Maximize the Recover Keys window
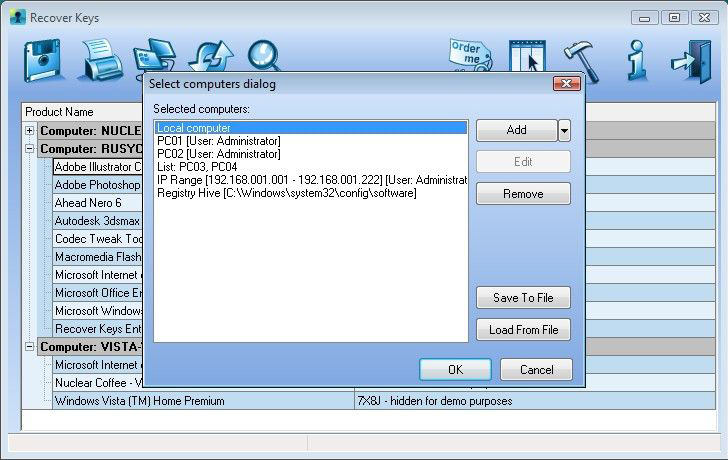 (x=674, y=18)
